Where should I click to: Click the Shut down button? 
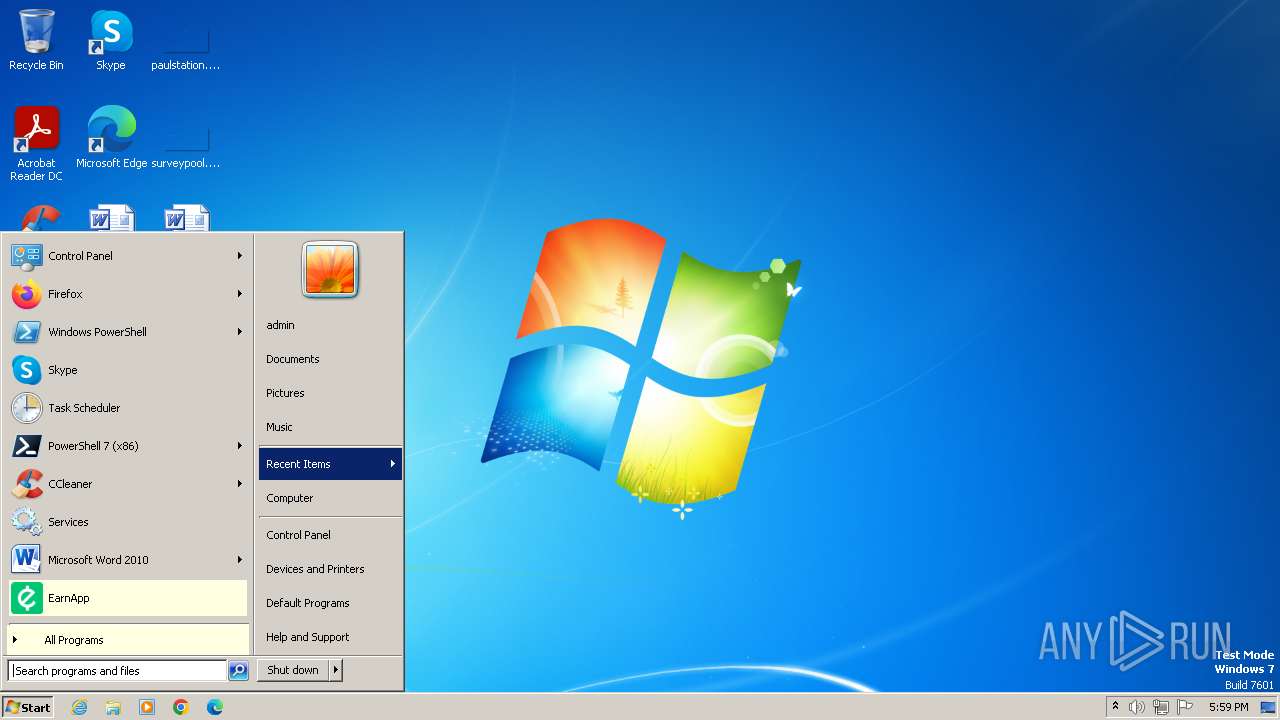point(293,670)
